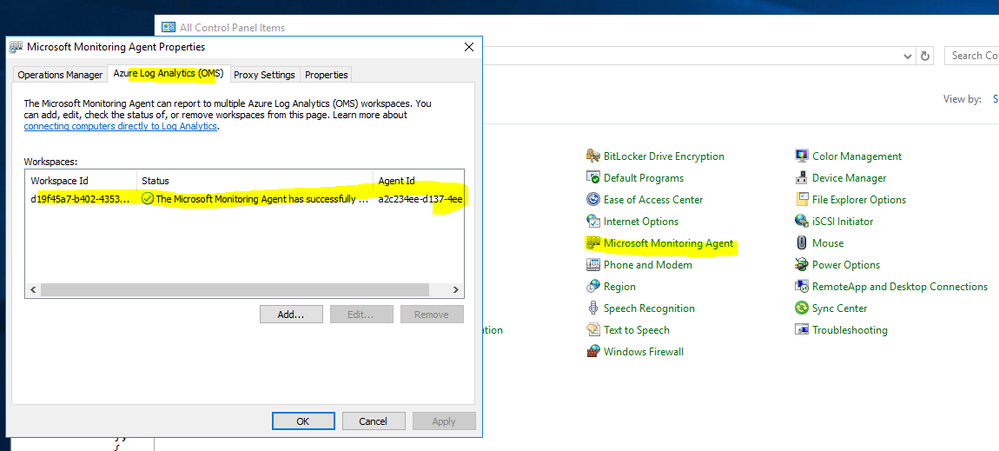This screenshot has height=451, width=999.
Task: Switch to the Operations Manager tab
Action: 60,75
